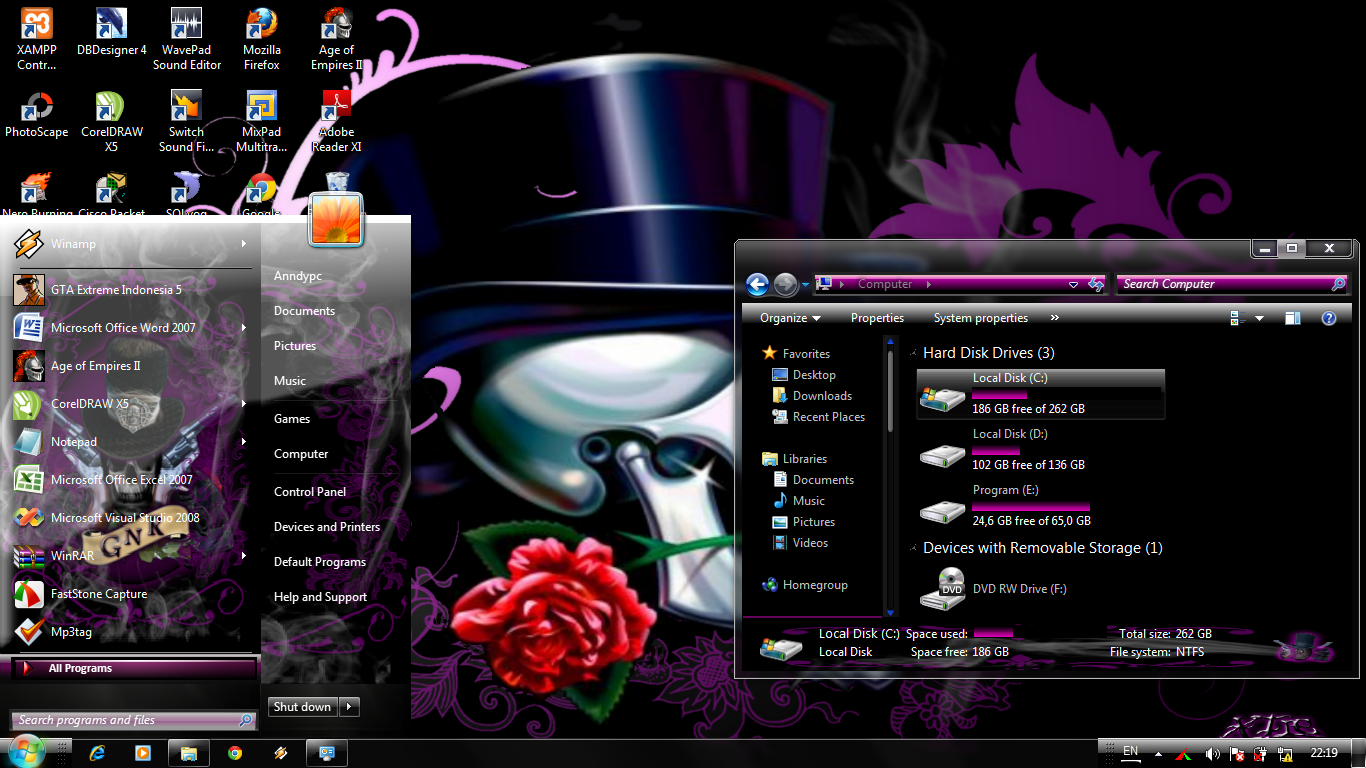Open the view options dropdown arrow

point(1259,318)
